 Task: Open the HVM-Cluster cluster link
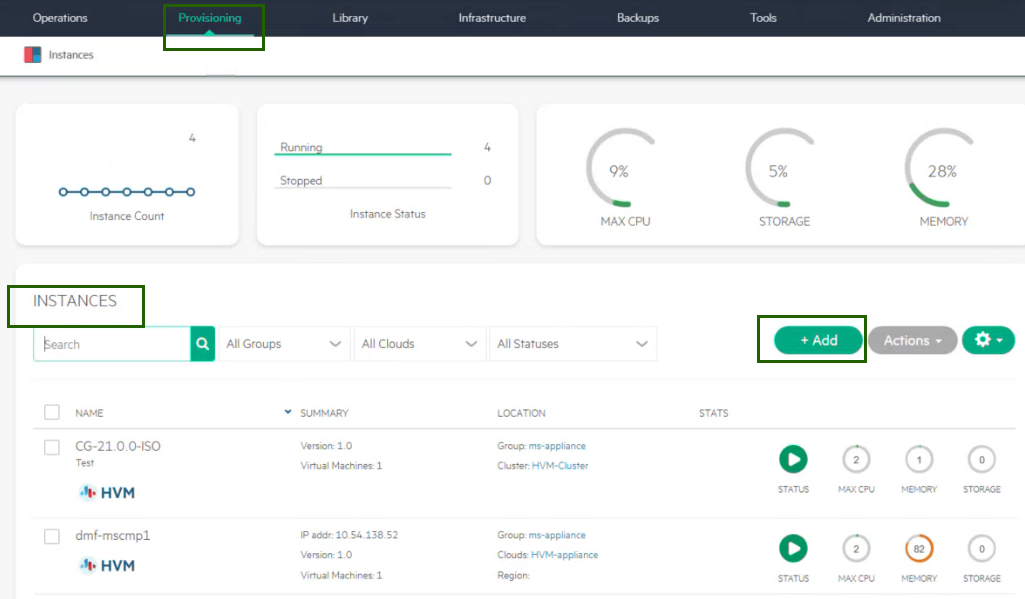pos(559,466)
